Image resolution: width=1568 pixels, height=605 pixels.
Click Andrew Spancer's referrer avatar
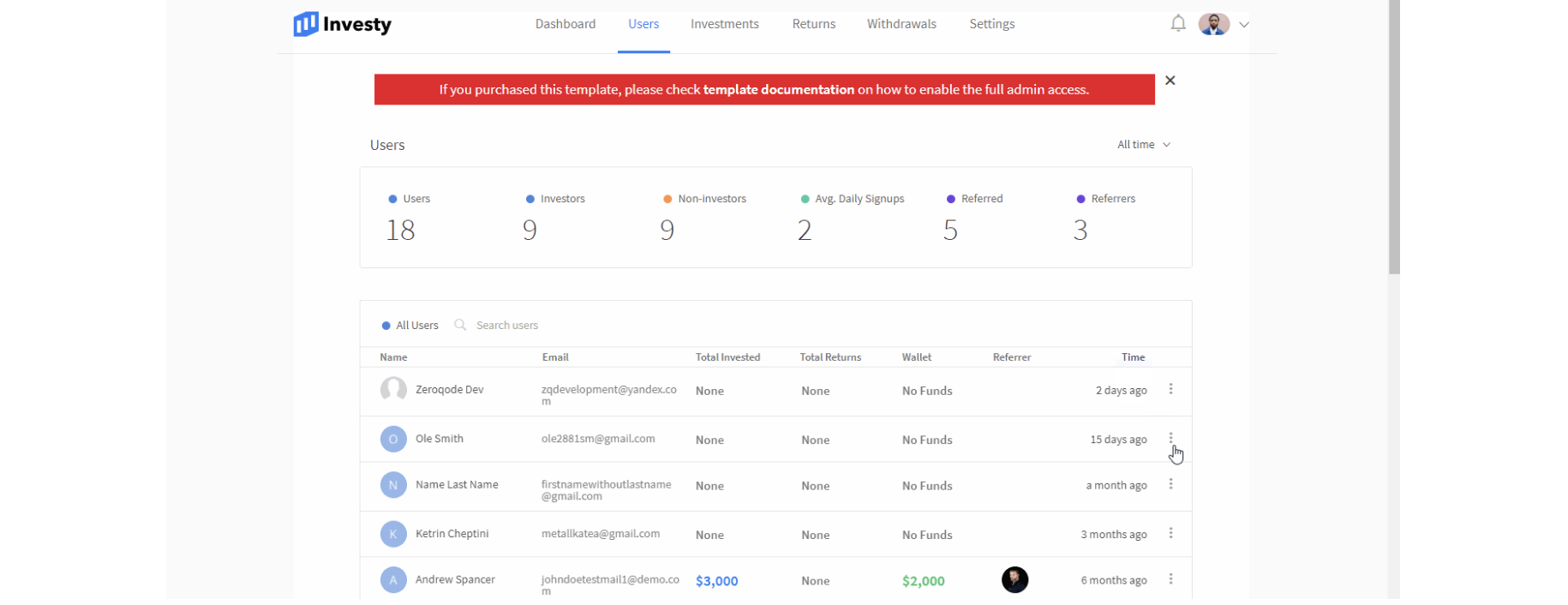[x=1014, y=580]
